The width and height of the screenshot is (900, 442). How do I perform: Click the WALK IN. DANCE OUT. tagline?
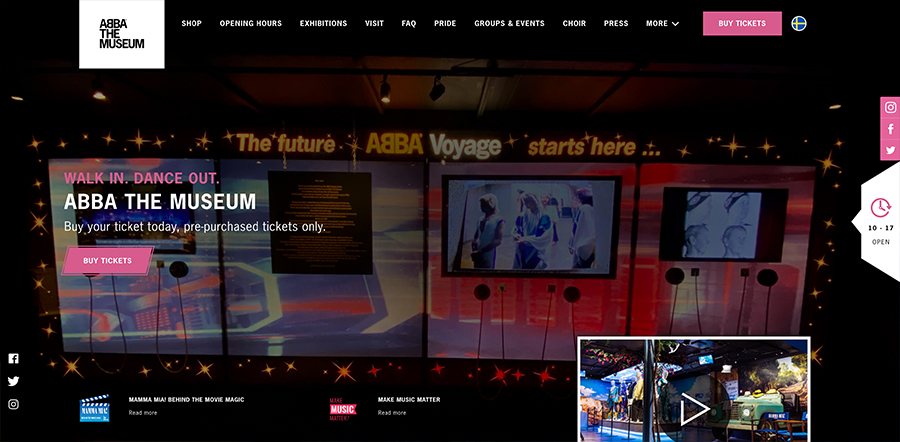(x=142, y=178)
